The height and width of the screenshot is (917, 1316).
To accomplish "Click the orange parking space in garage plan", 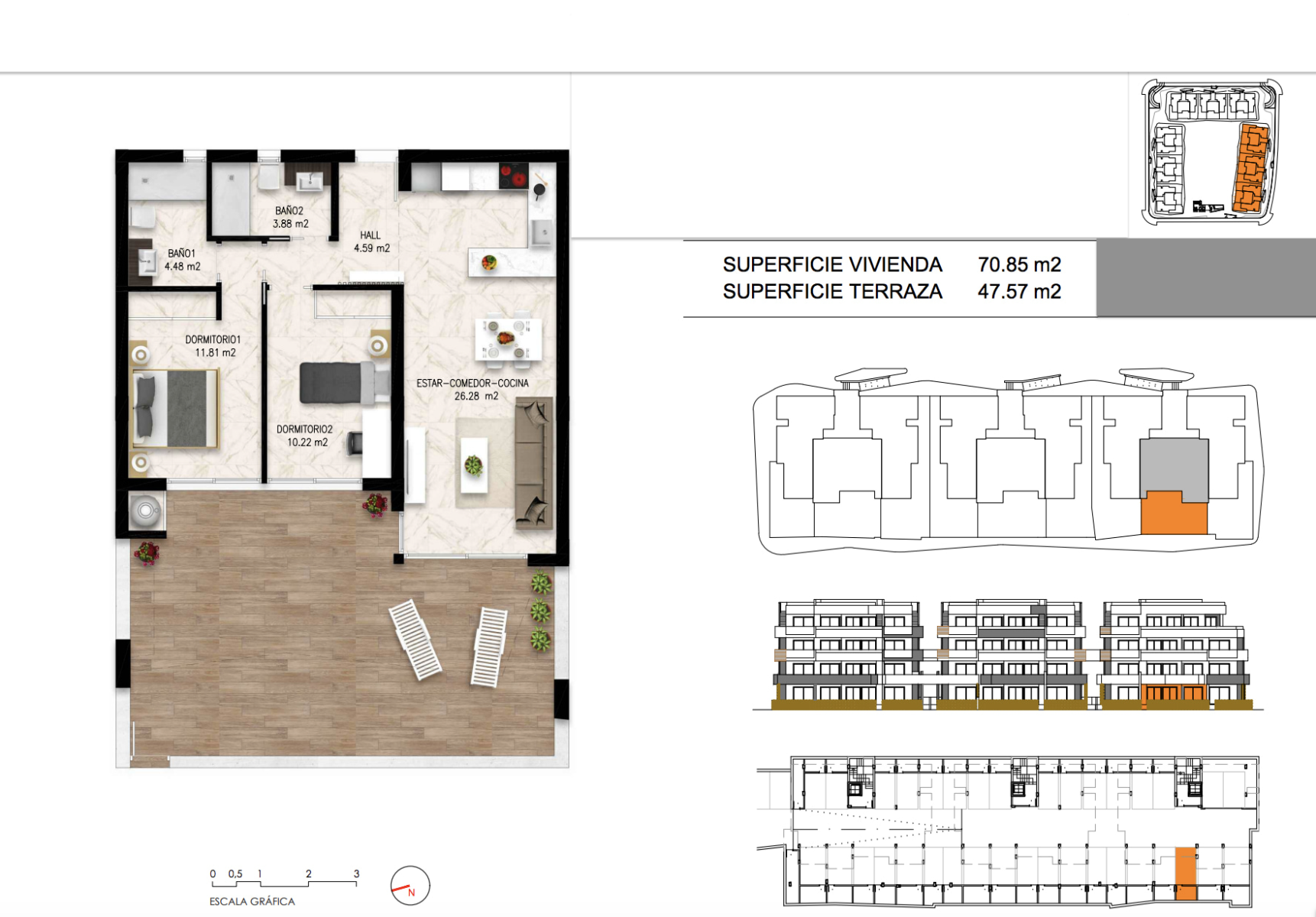I will 1185,872.
